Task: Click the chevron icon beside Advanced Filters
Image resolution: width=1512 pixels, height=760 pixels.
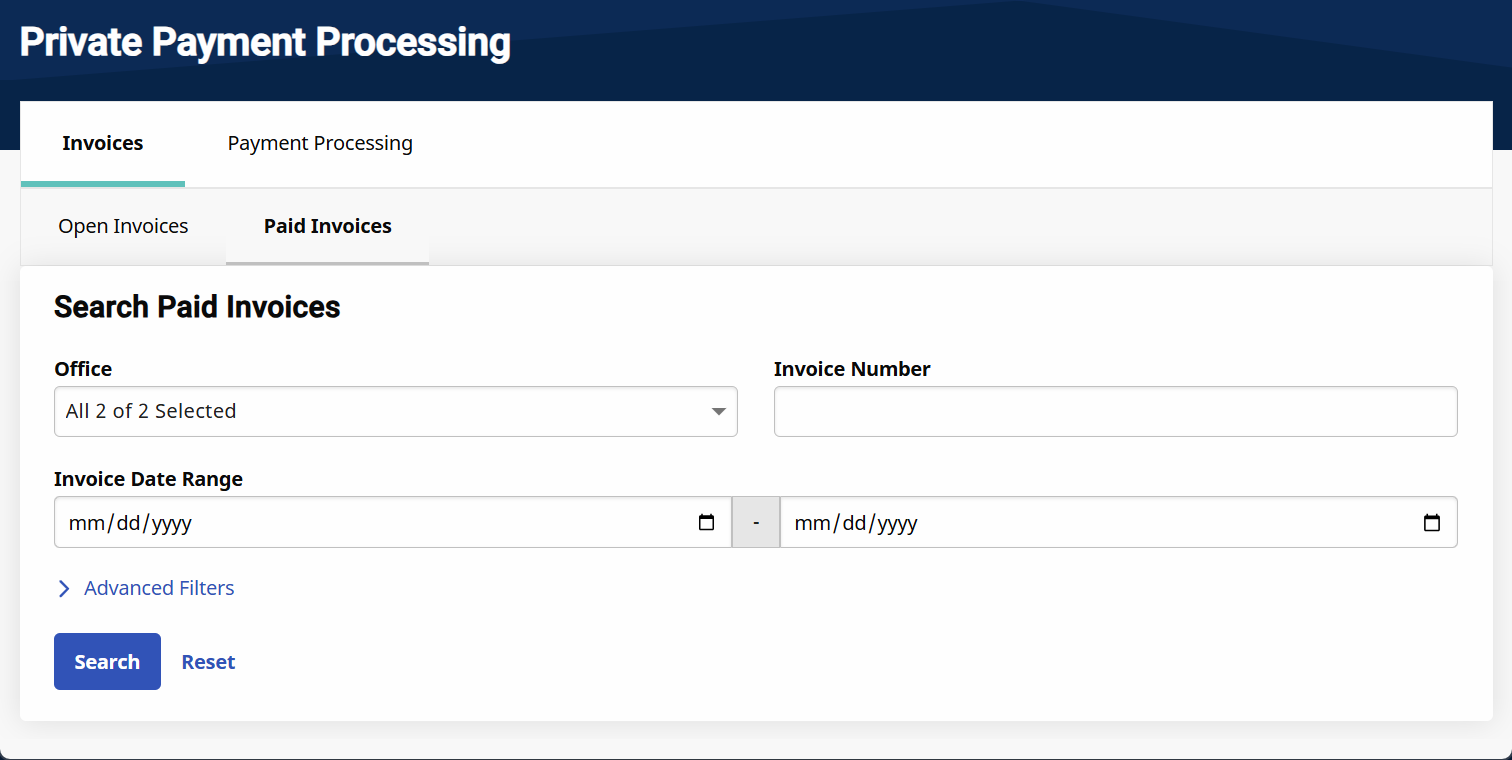Action: [64, 589]
